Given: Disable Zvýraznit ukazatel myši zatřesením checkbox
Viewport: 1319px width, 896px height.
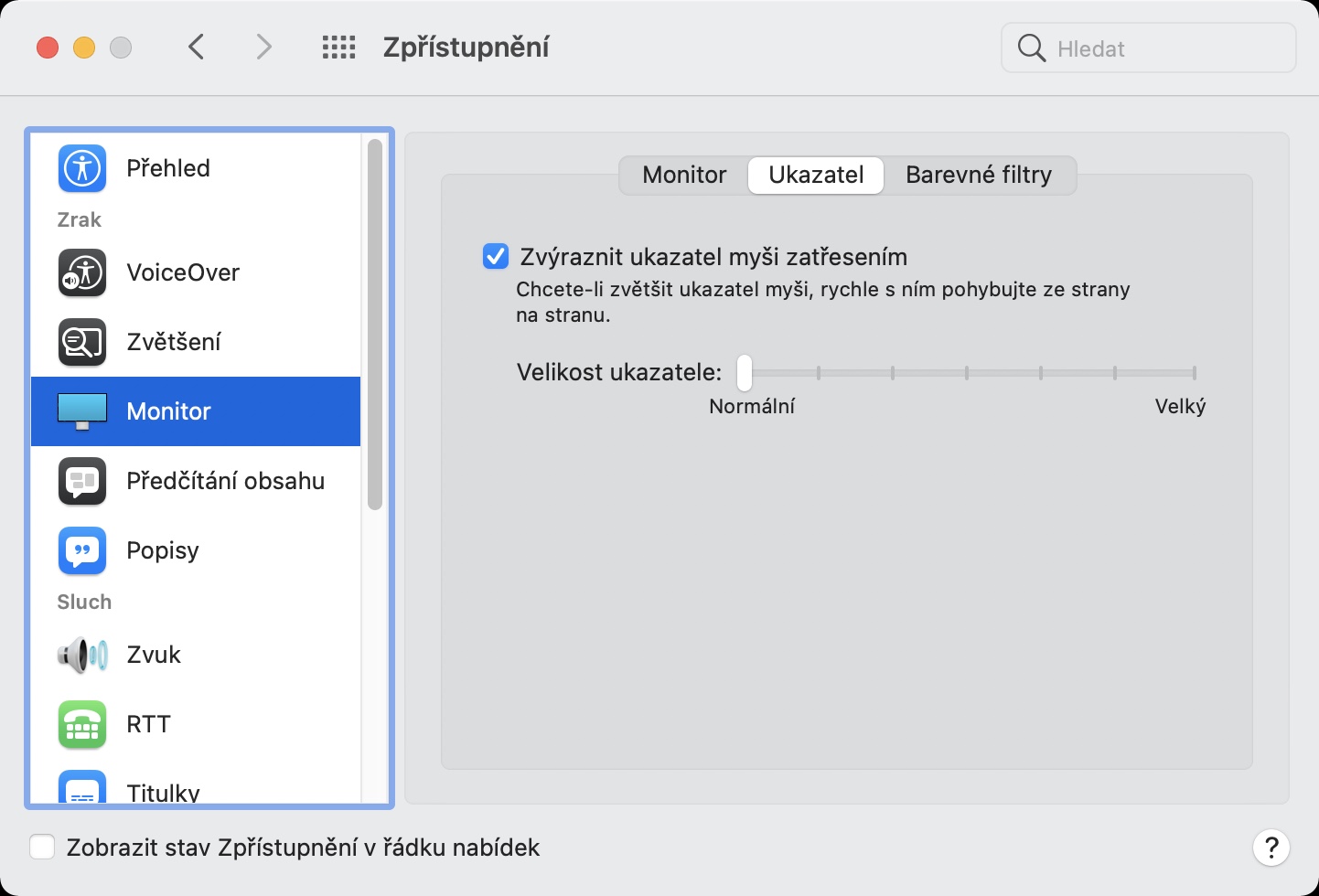Looking at the screenshot, I should (496, 257).
